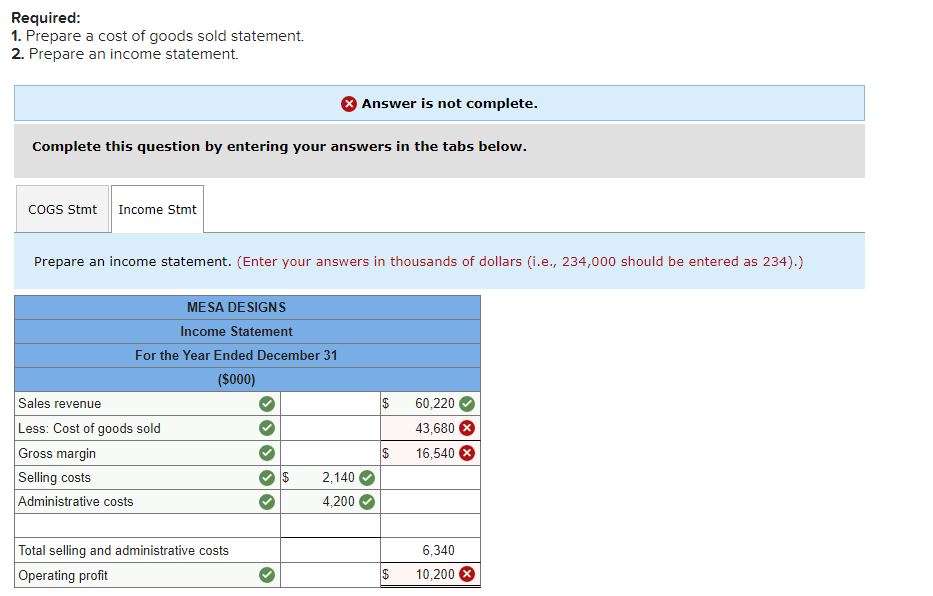Click the red X beside the 43,680 value
Screen dimensions: 933x596
point(467,428)
